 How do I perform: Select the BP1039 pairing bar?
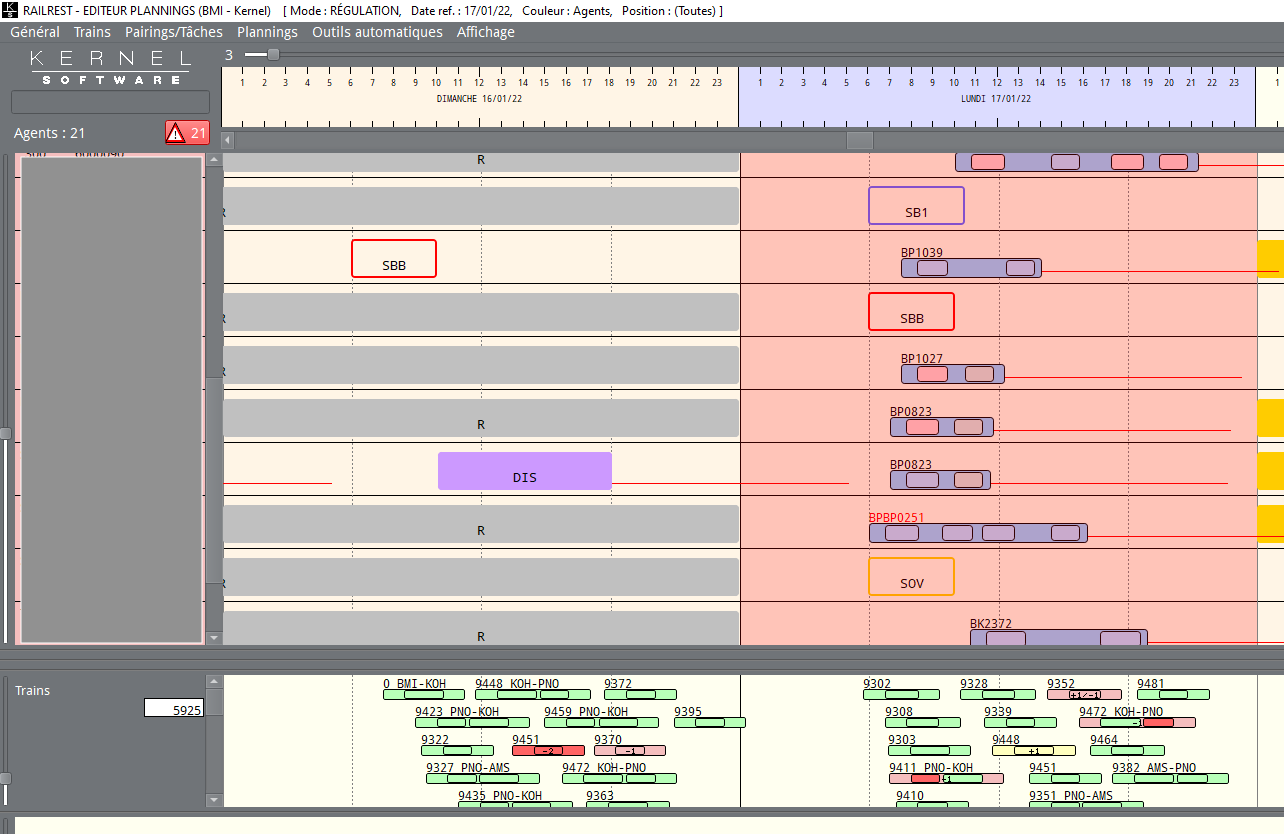(x=970, y=268)
